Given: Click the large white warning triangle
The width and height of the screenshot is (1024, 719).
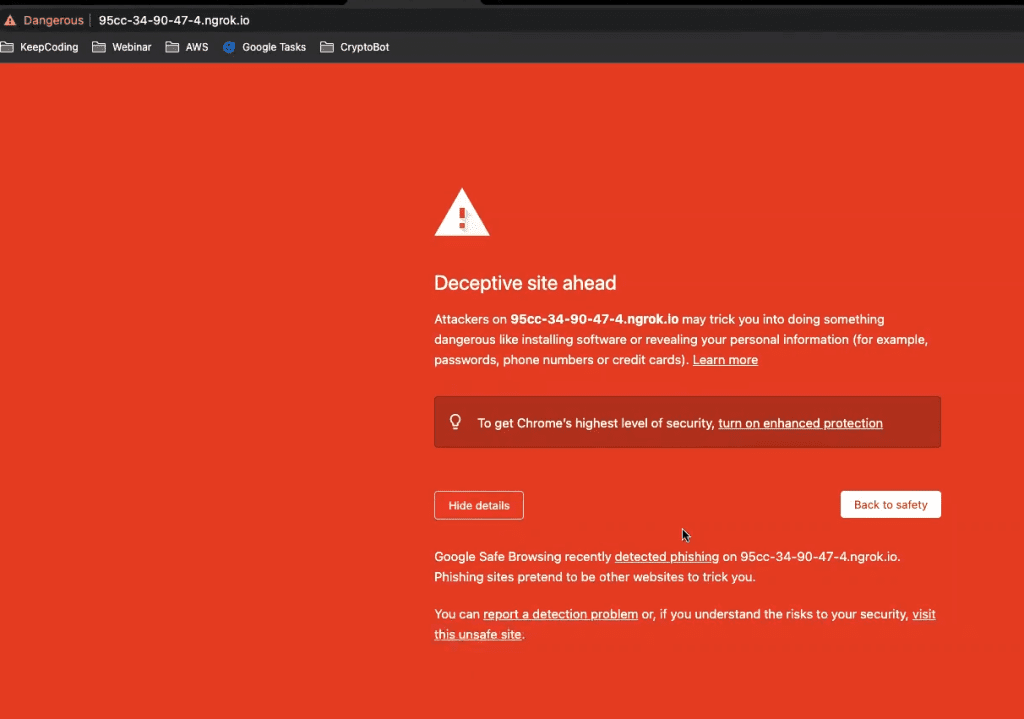Looking at the screenshot, I should (x=462, y=213).
